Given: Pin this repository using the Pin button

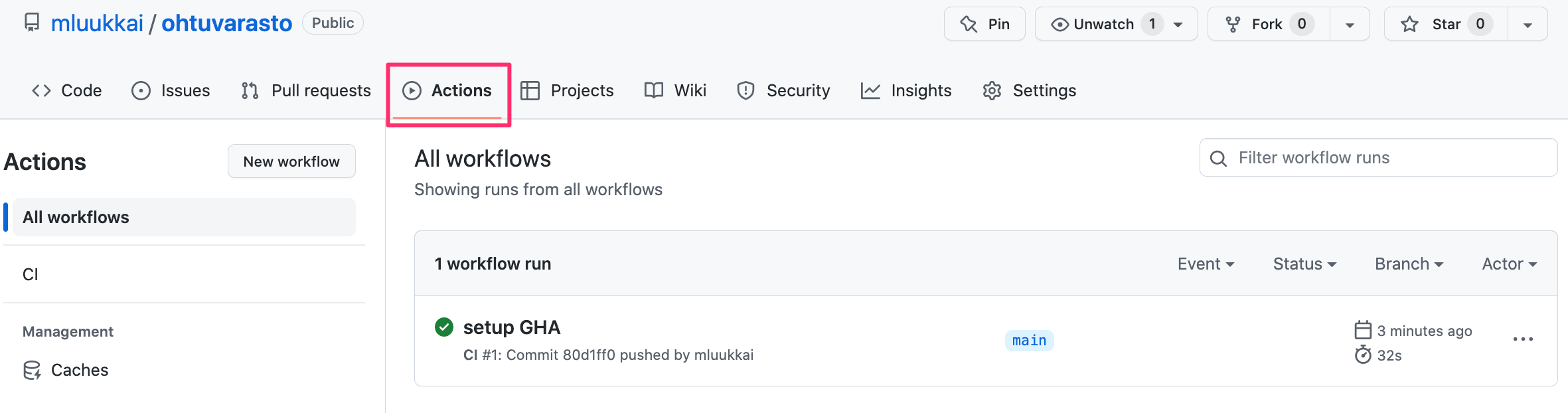Looking at the screenshot, I should pyautogui.click(x=984, y=25).
